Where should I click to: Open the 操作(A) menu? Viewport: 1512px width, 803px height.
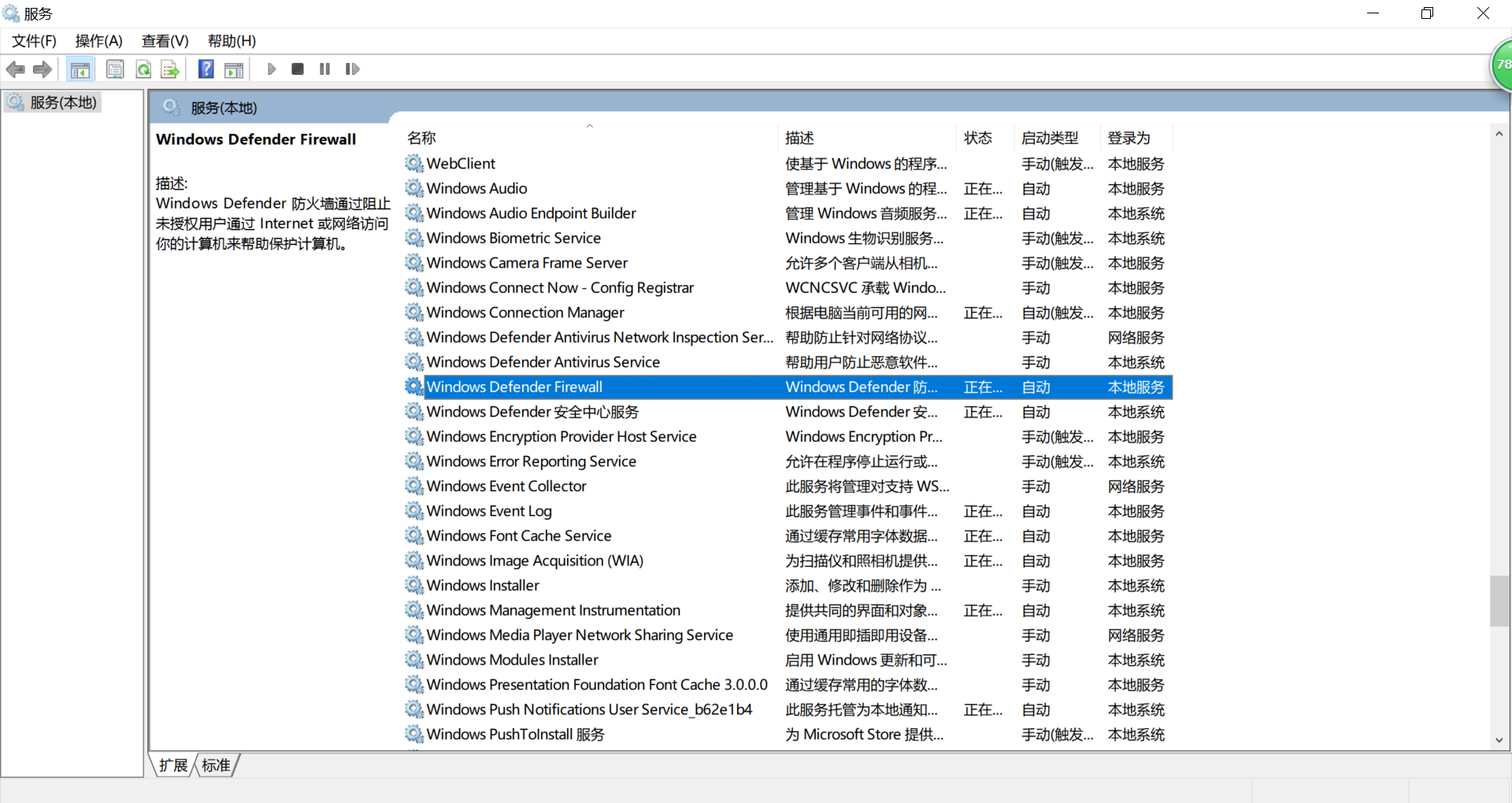point(98,41)
